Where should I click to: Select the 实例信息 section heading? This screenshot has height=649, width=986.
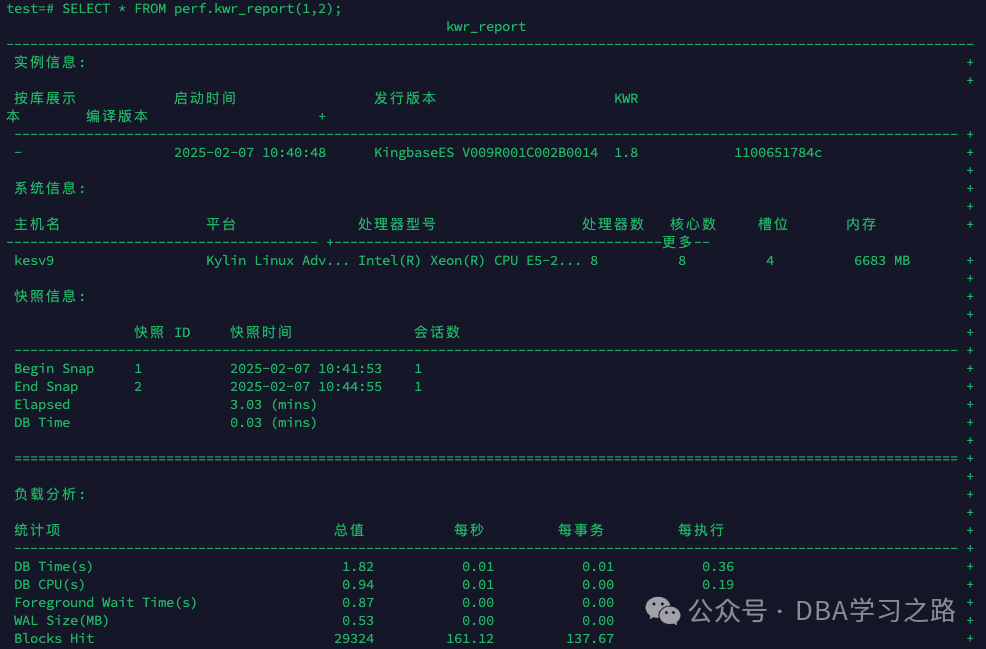click(50, 63)
